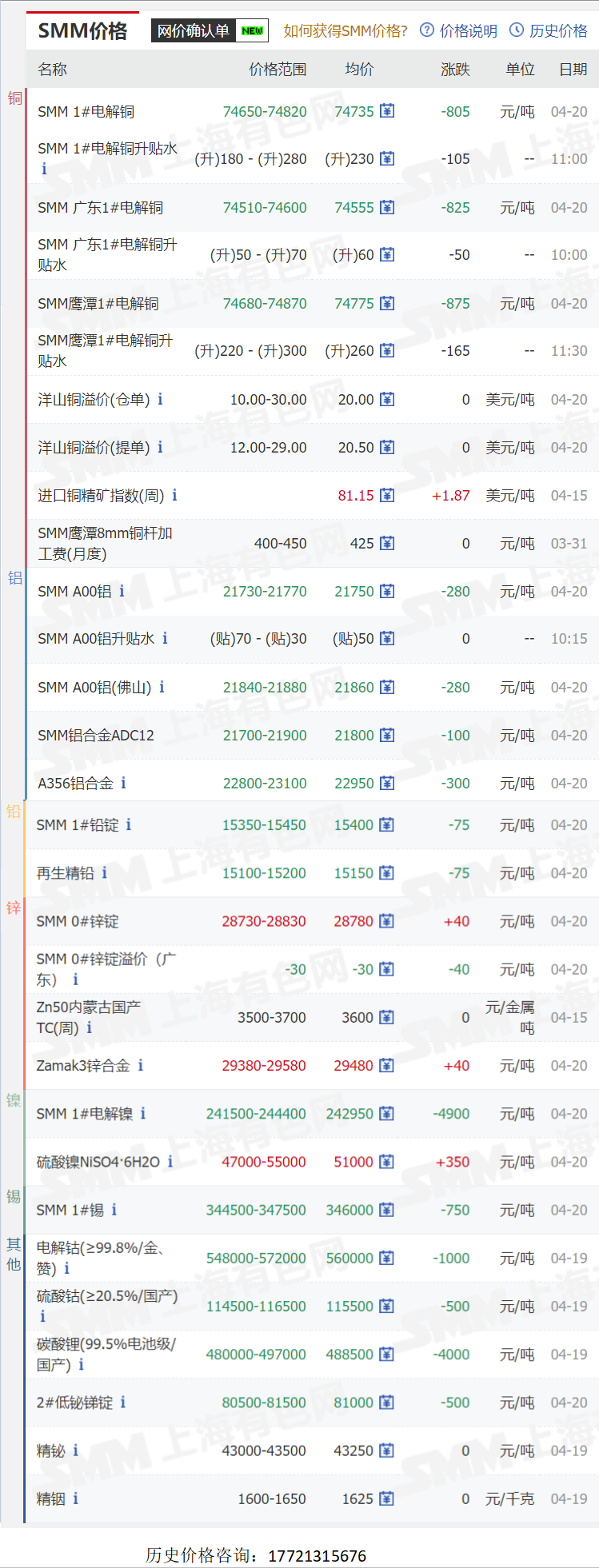Viewport: 599px width, 1568px height.
Task: Click the price icon beside 硫酸钴 115500
Action: pyautogui.click(x=386, y=1306)
